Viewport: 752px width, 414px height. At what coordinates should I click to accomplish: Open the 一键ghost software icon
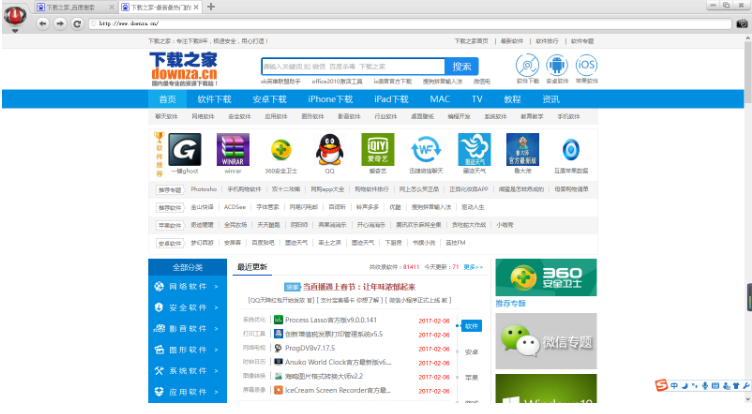[x=185, y=149]
